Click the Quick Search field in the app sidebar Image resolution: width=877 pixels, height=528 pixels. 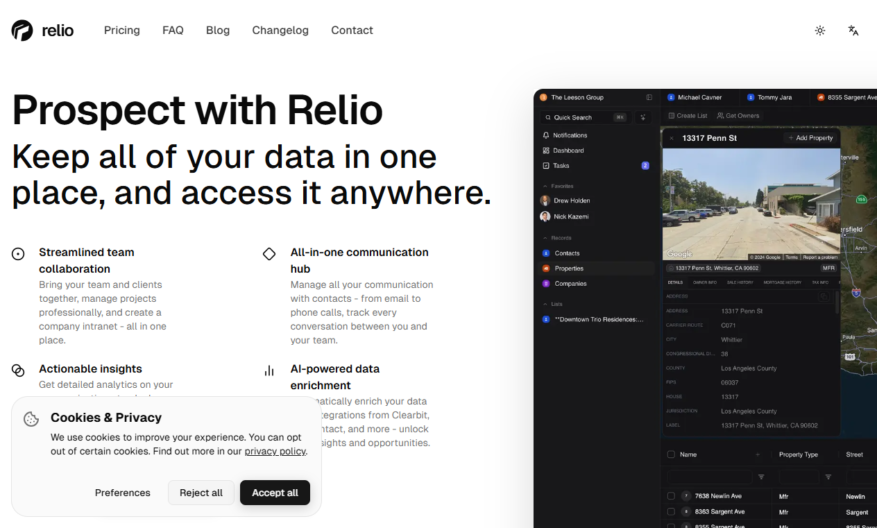[x=585, y=117]
